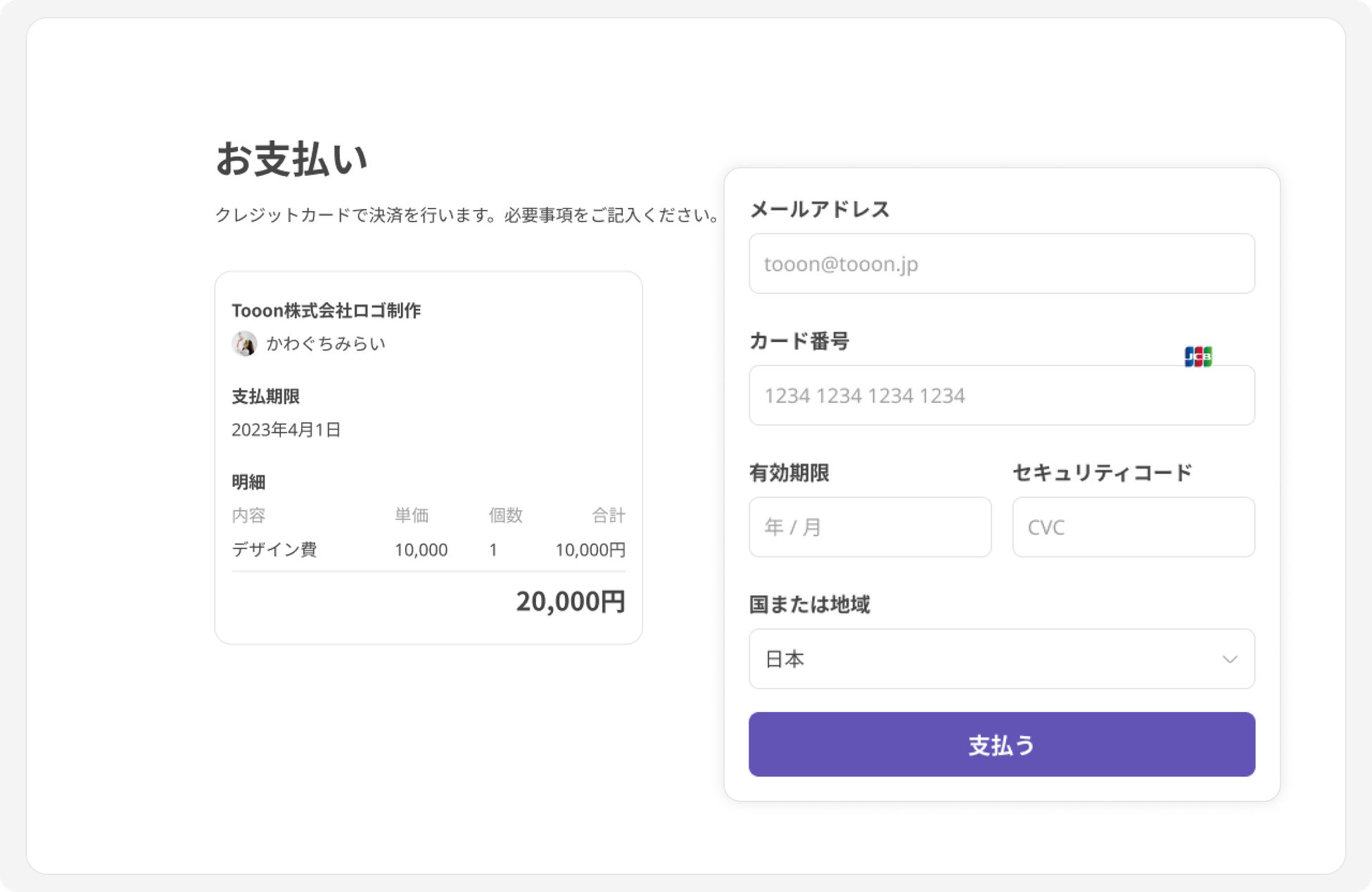Click the デザイン費 line item
Screen dimensions: 1372x892
tap(274, 549)
